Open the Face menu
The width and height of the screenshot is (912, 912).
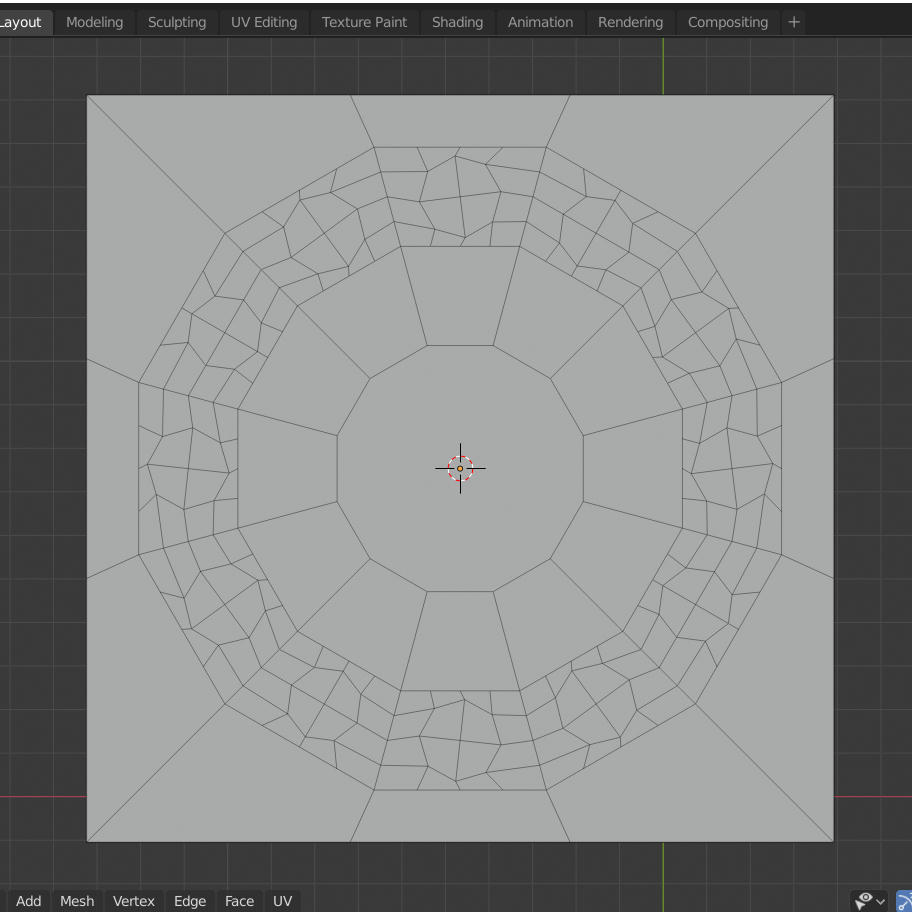239,900
